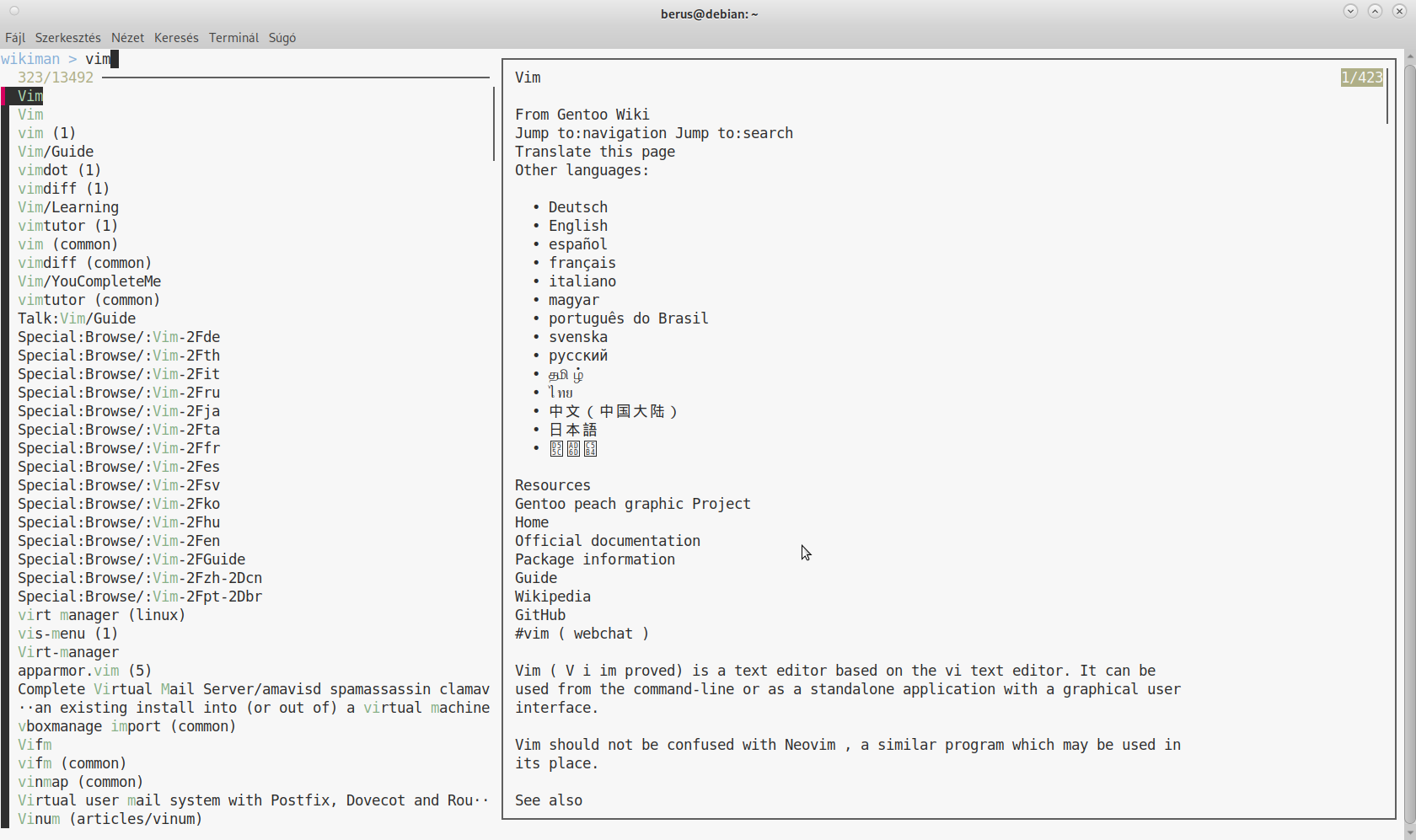Image resolution: width=1416 pixels, height=840 pixels.
Task: Select 'Special:Browse/:Vim-2Fde' result
Action: [119, 337]
